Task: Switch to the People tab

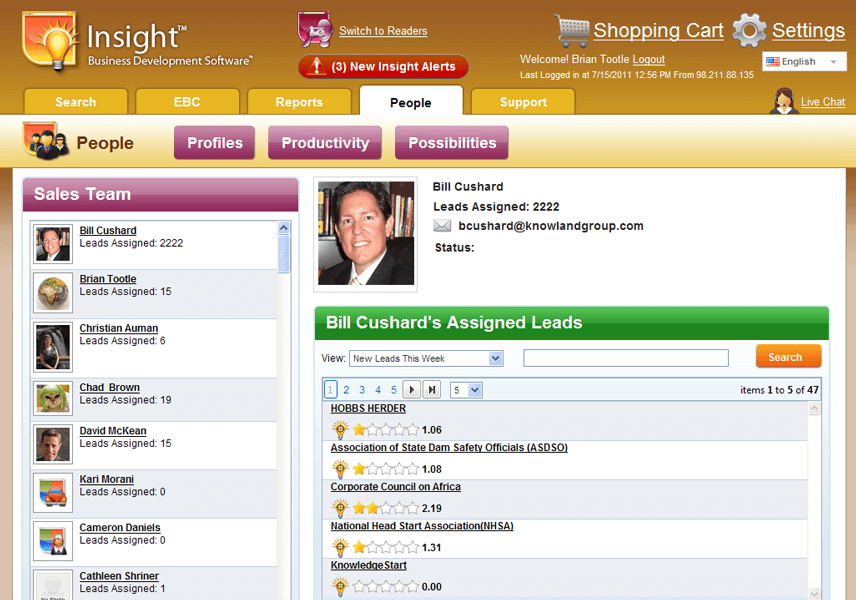Action: tap(411, 101)
